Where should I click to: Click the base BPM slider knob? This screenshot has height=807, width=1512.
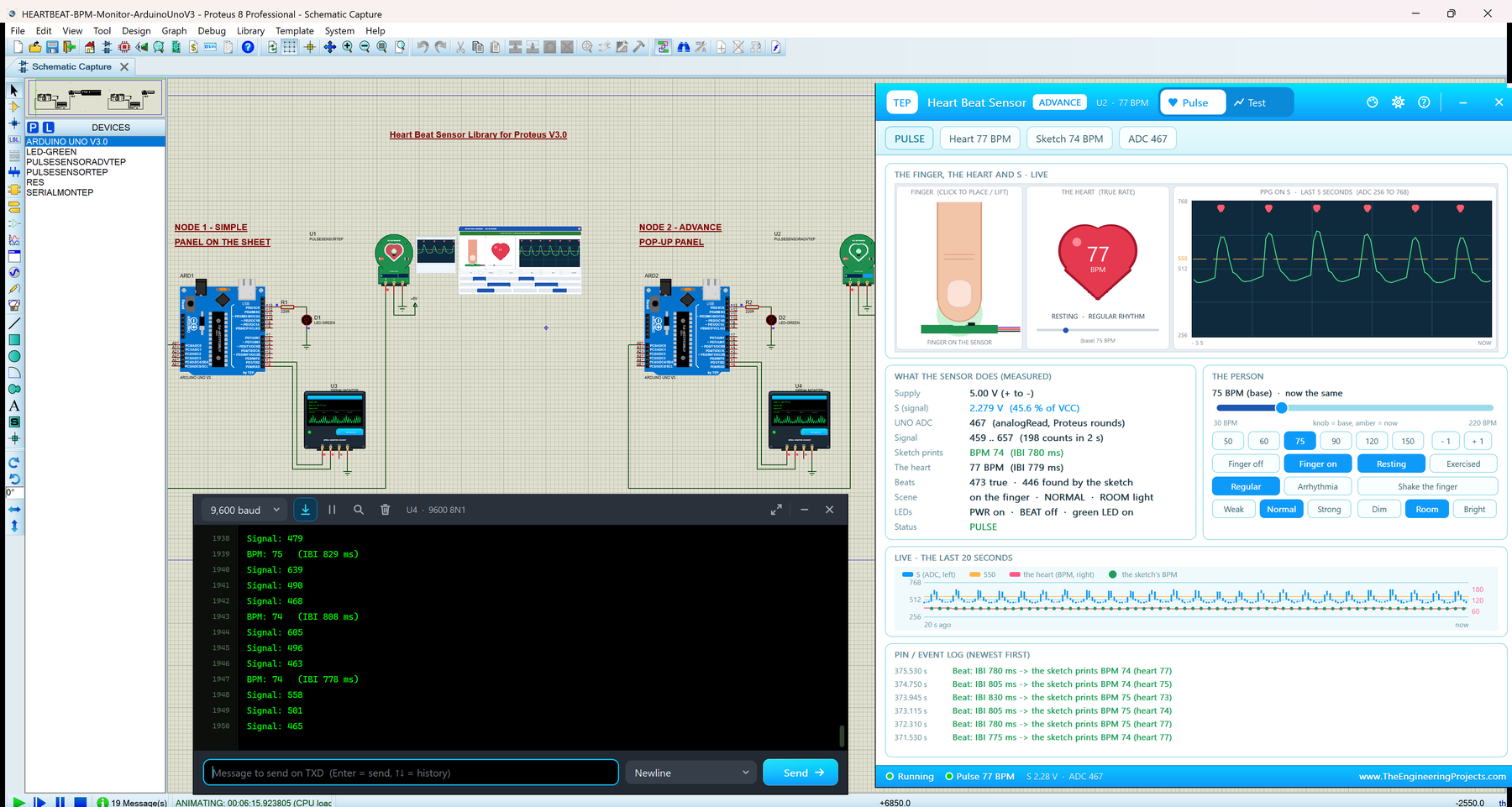1281,408
